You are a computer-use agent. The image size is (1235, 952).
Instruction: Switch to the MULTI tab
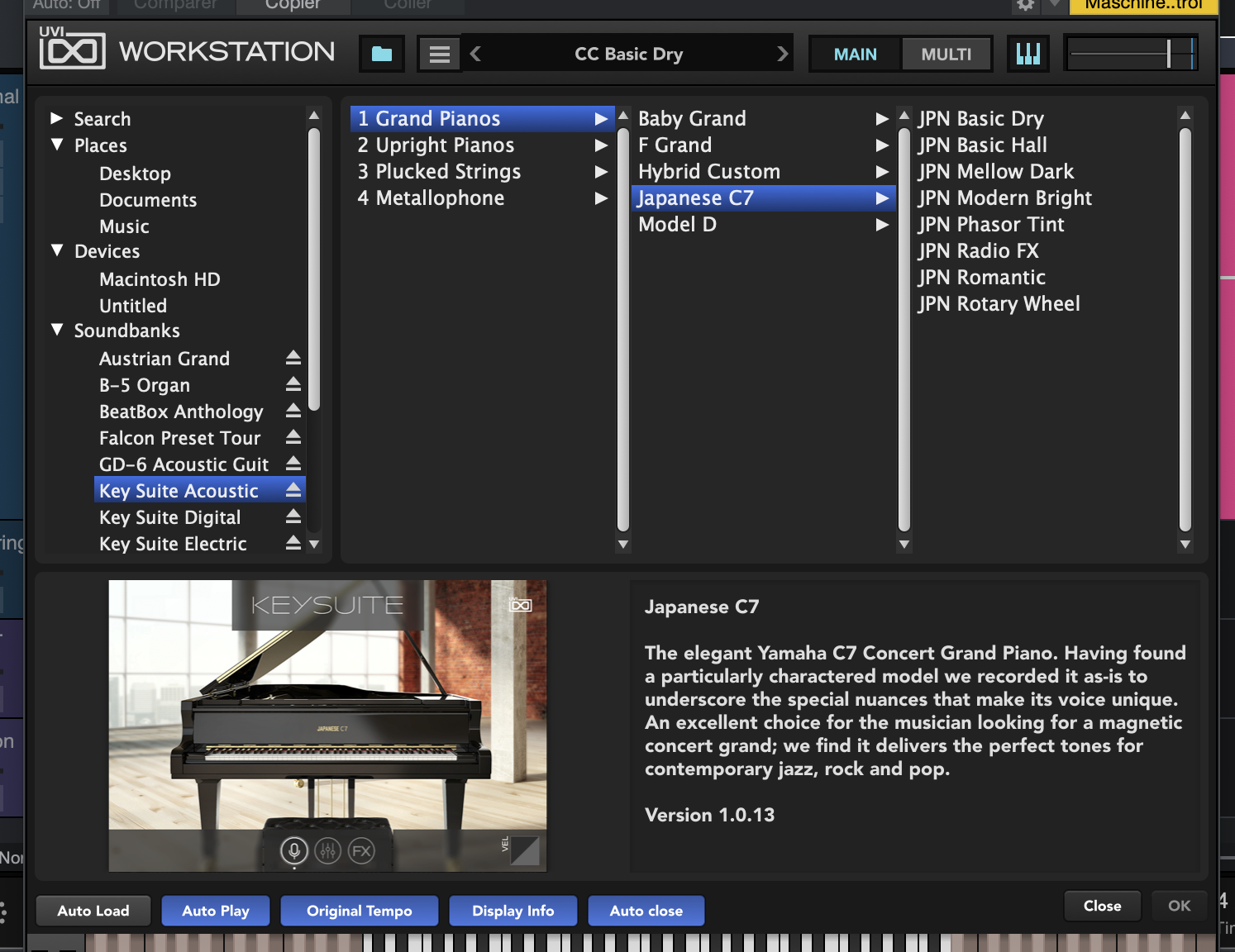coord(946,55)
